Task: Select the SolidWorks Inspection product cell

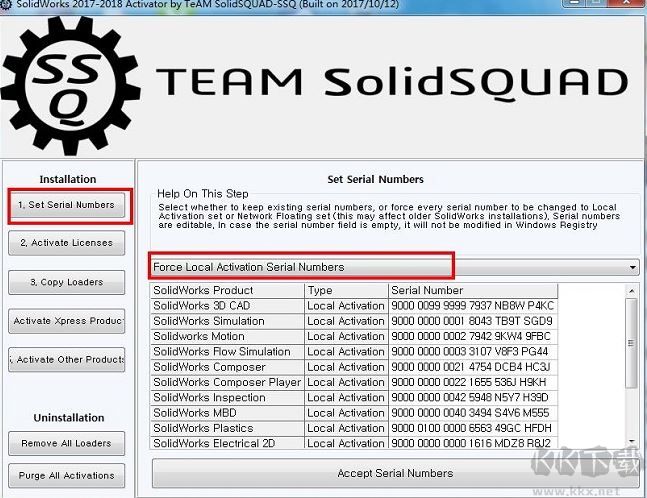Action: click(x=227, y=397)
